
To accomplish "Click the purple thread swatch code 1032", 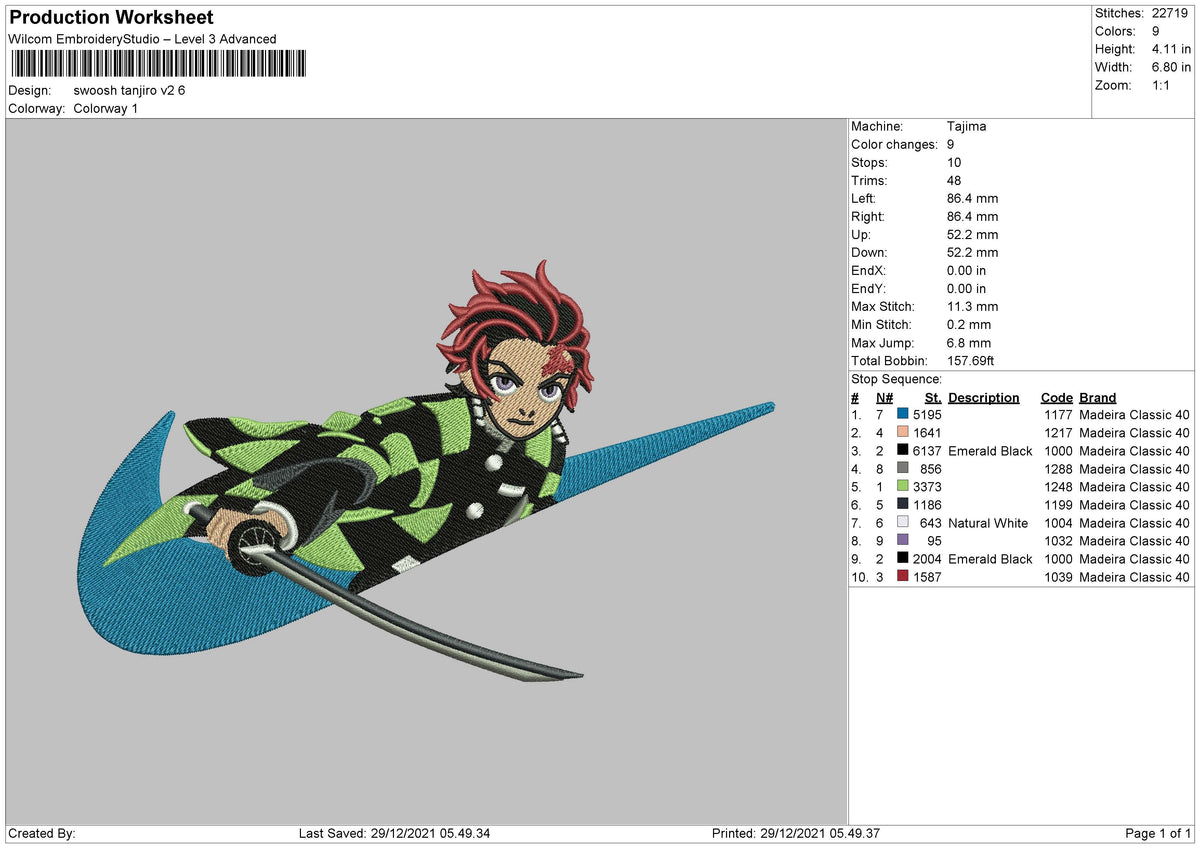I will 903,540.
